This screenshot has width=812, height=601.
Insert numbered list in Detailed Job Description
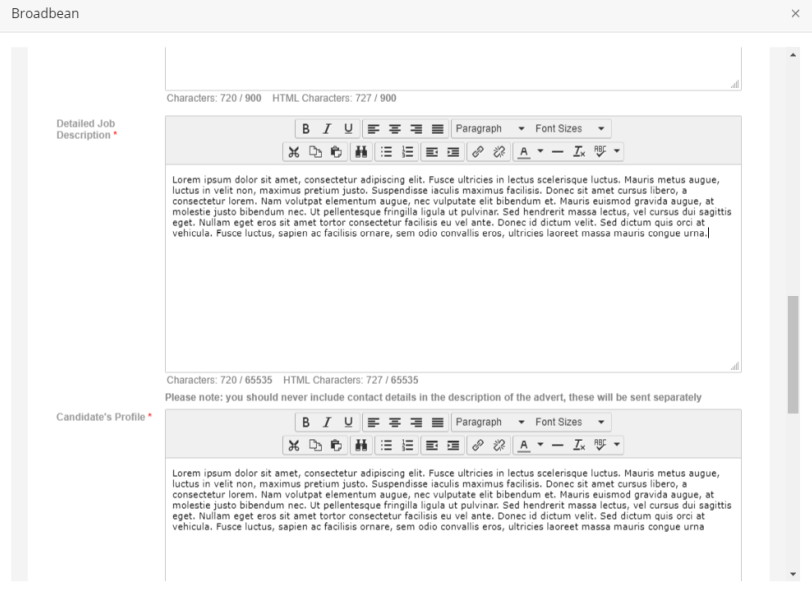(408, 152)
